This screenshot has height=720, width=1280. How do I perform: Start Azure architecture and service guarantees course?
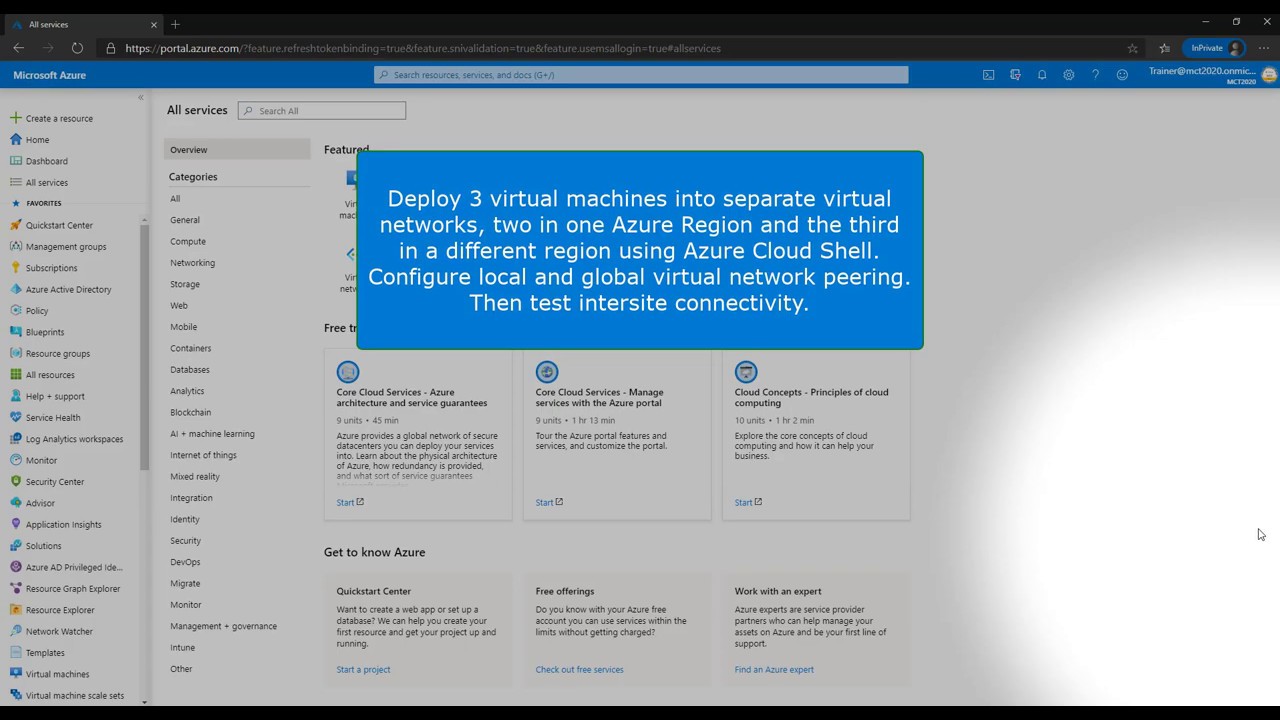[x=350, y=502]
